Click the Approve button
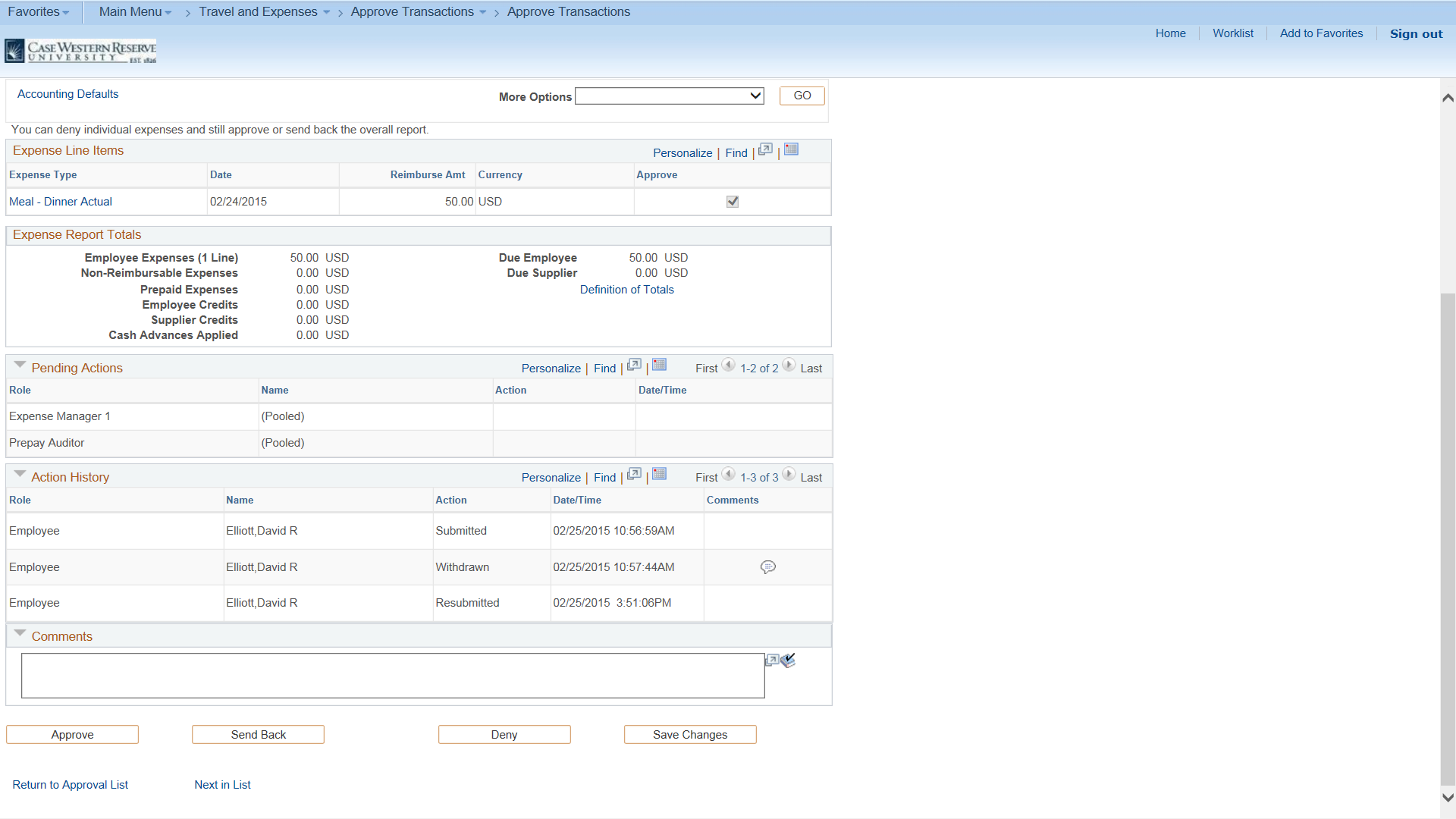 pos(72,734)
